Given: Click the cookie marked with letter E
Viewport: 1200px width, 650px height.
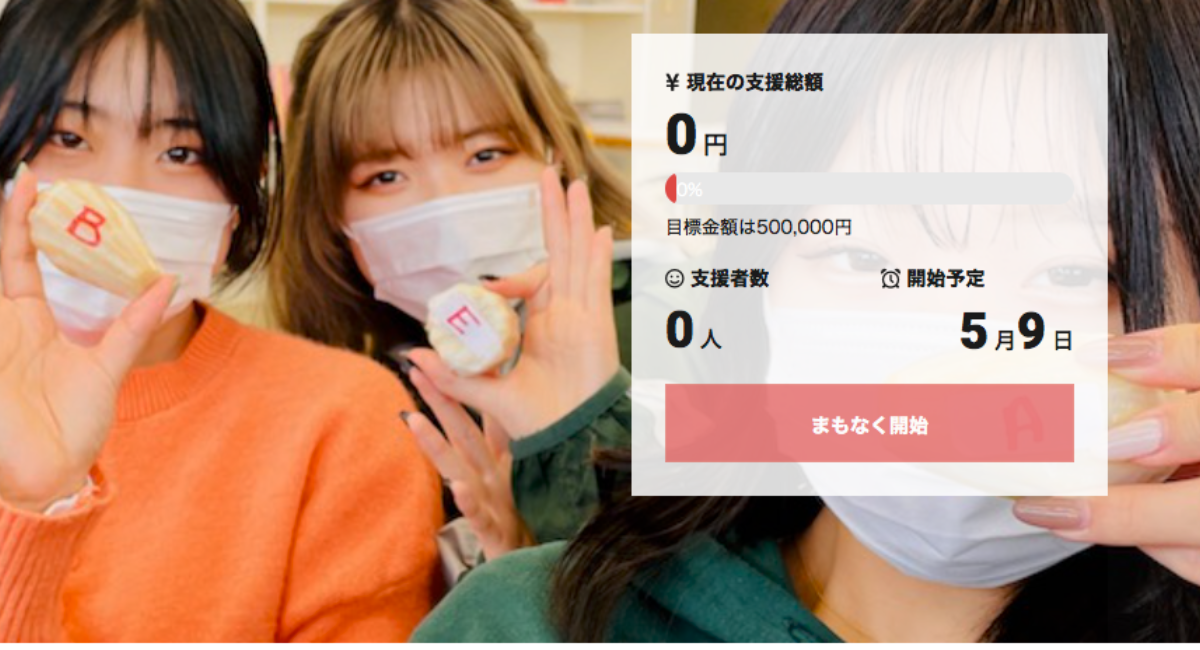Looking at the screenshot, I should 472,329.
